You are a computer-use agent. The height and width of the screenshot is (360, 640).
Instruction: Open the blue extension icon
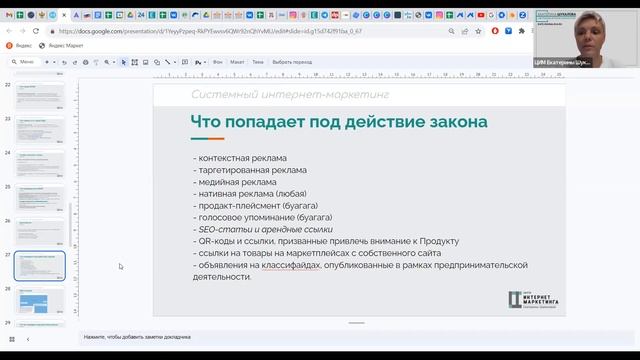508,31
